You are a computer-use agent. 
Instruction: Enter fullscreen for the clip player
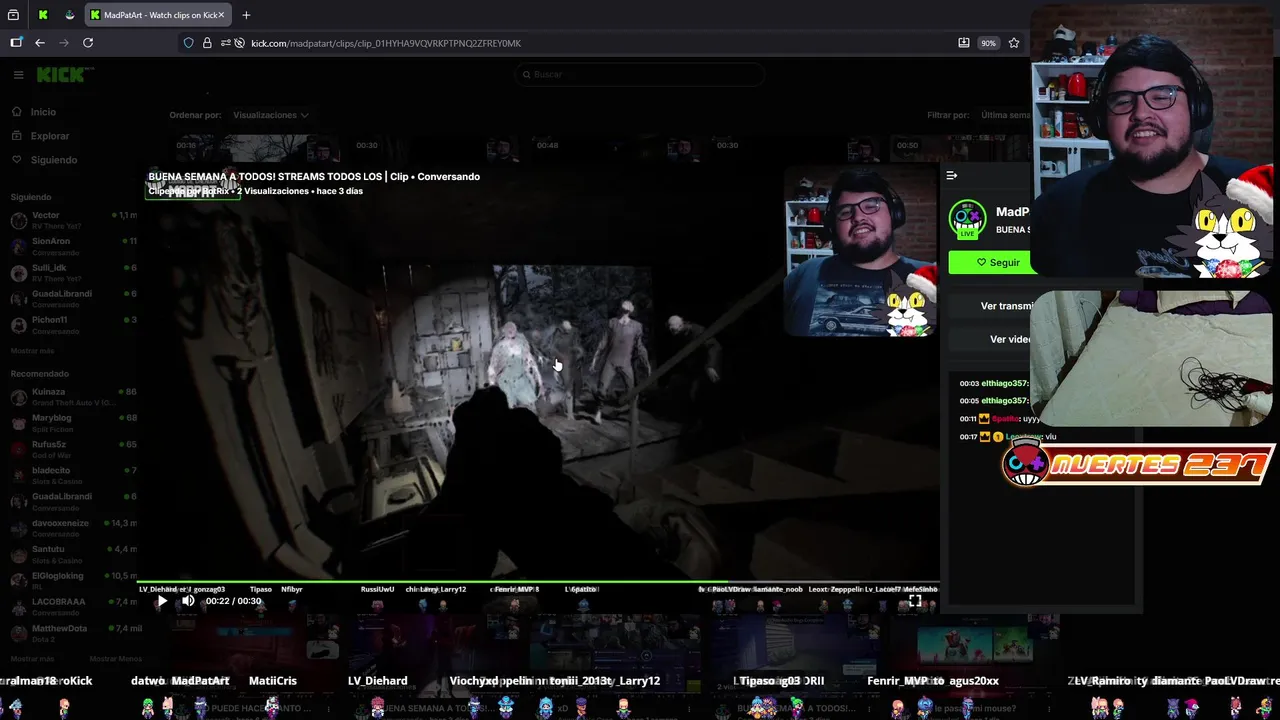915,601
